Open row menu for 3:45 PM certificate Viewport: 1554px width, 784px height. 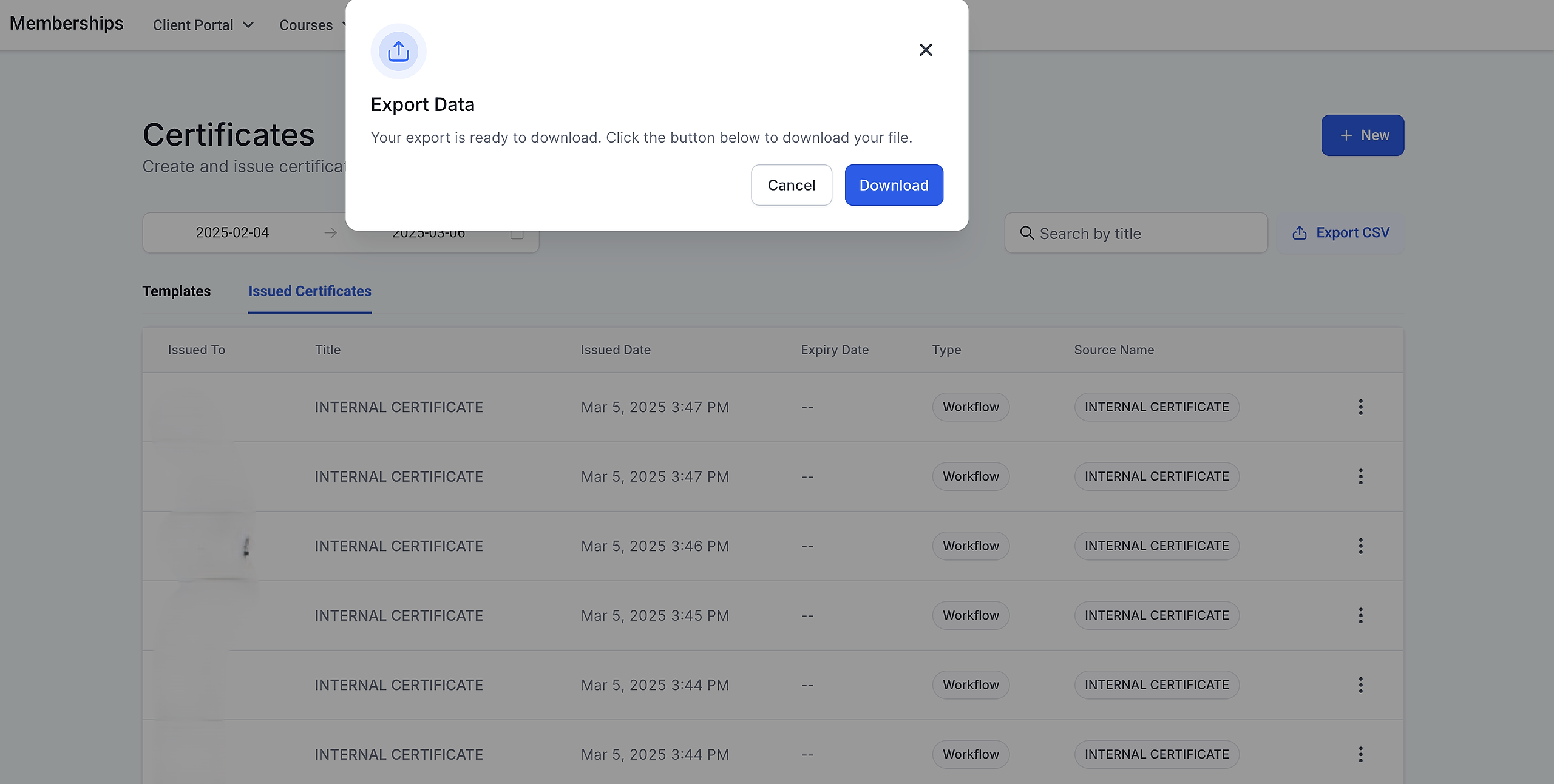1360,615
